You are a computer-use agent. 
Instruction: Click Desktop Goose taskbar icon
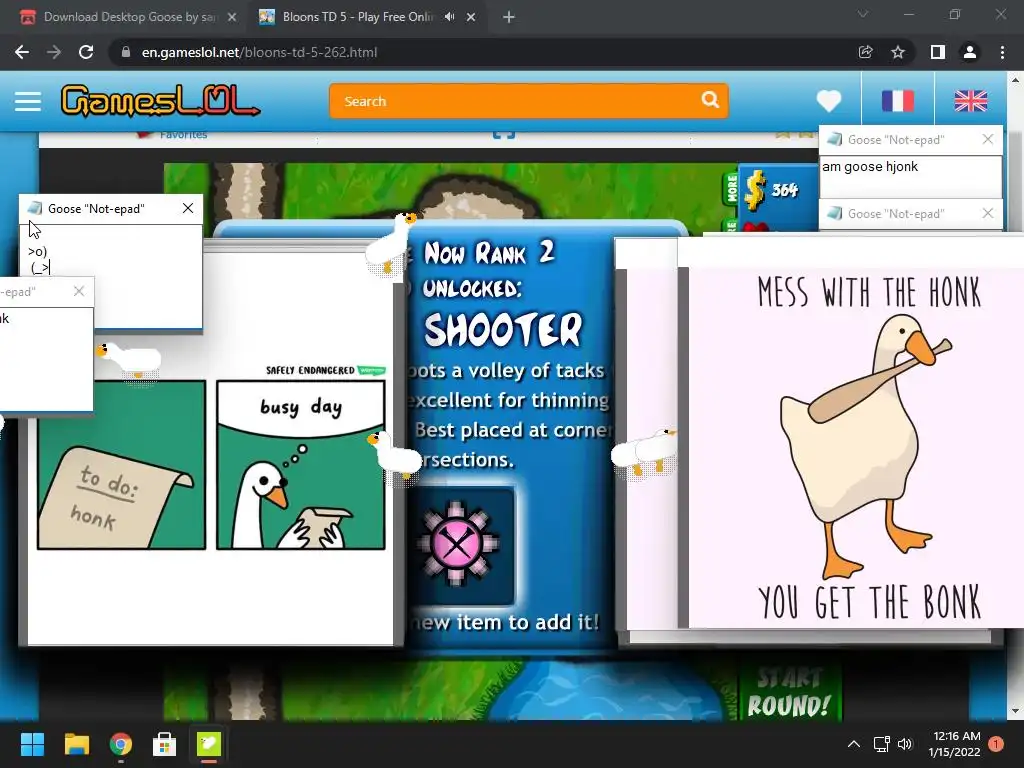click(x=209, y=744)
